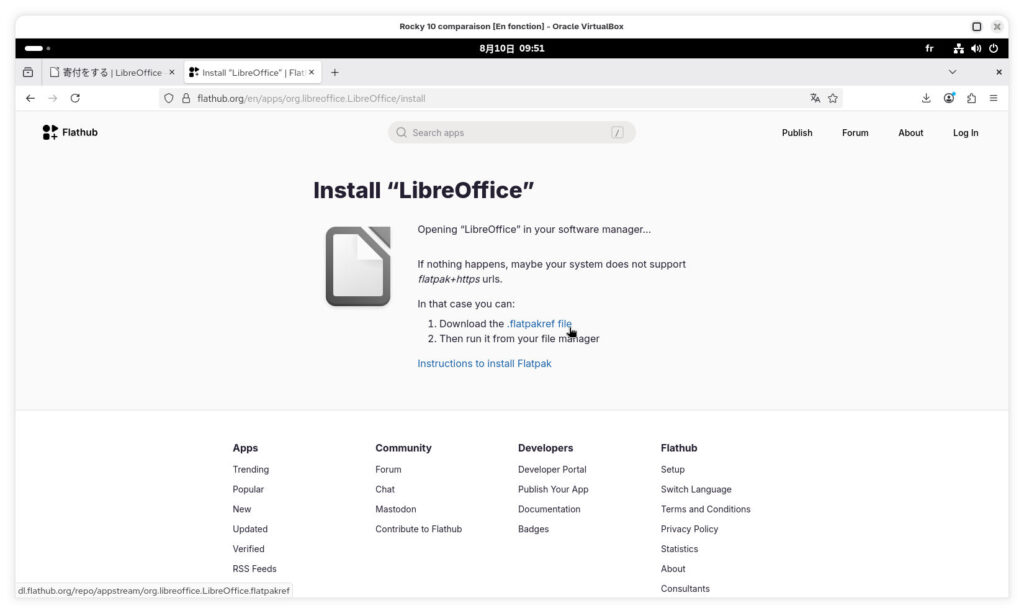This screenshot has height=613, width=1024.
Task: Open About under Flathub footer column
Action: coord(673,569)
